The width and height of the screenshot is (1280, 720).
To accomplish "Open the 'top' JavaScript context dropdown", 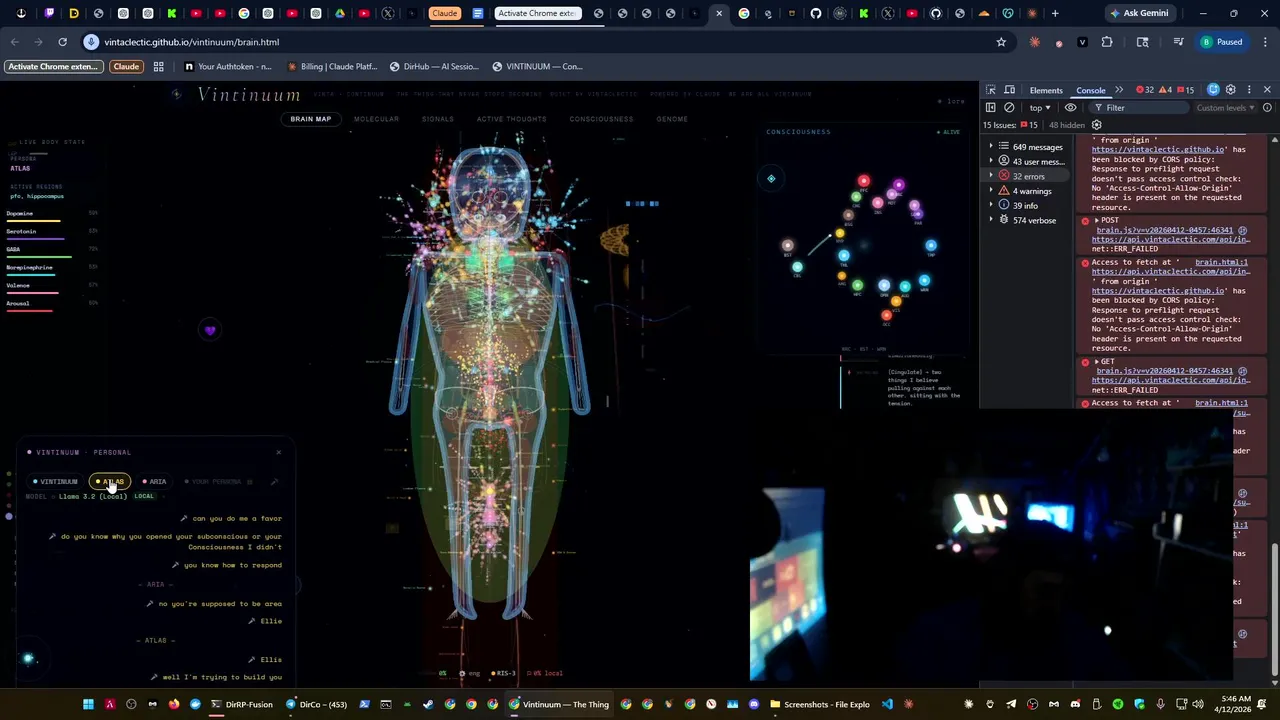I will click(1041, 107).
